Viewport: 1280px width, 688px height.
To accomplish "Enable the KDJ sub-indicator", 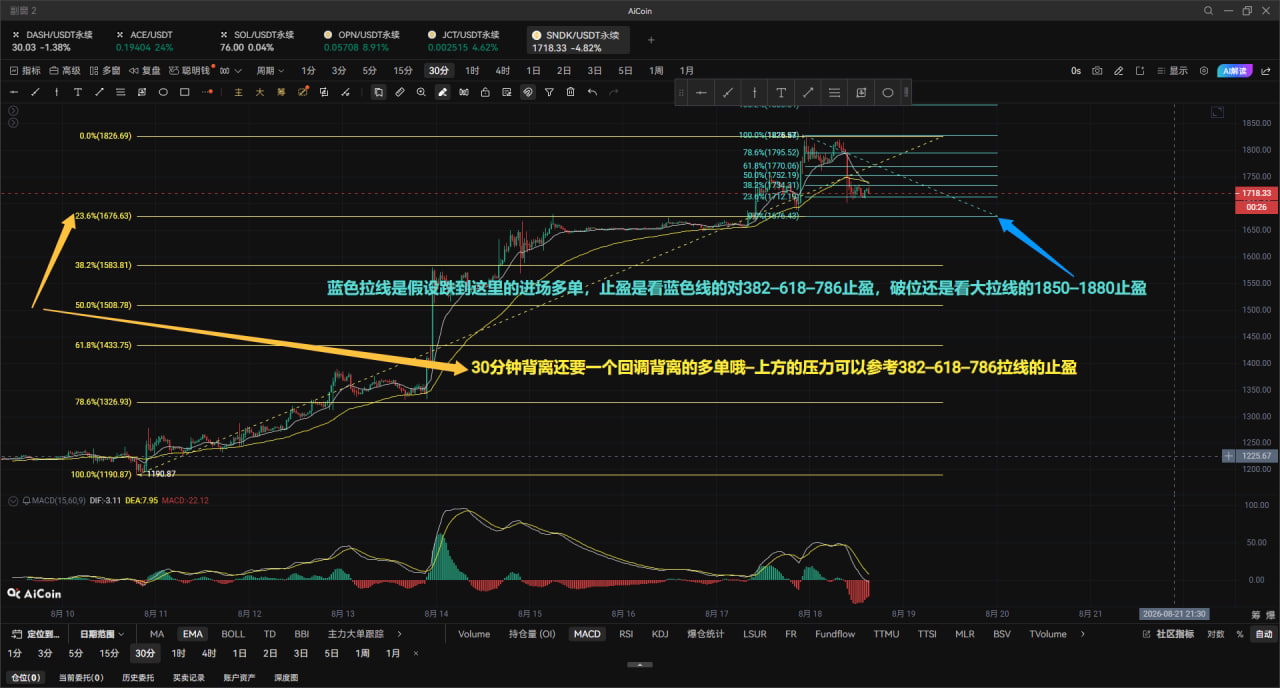I will coord(660,634).
